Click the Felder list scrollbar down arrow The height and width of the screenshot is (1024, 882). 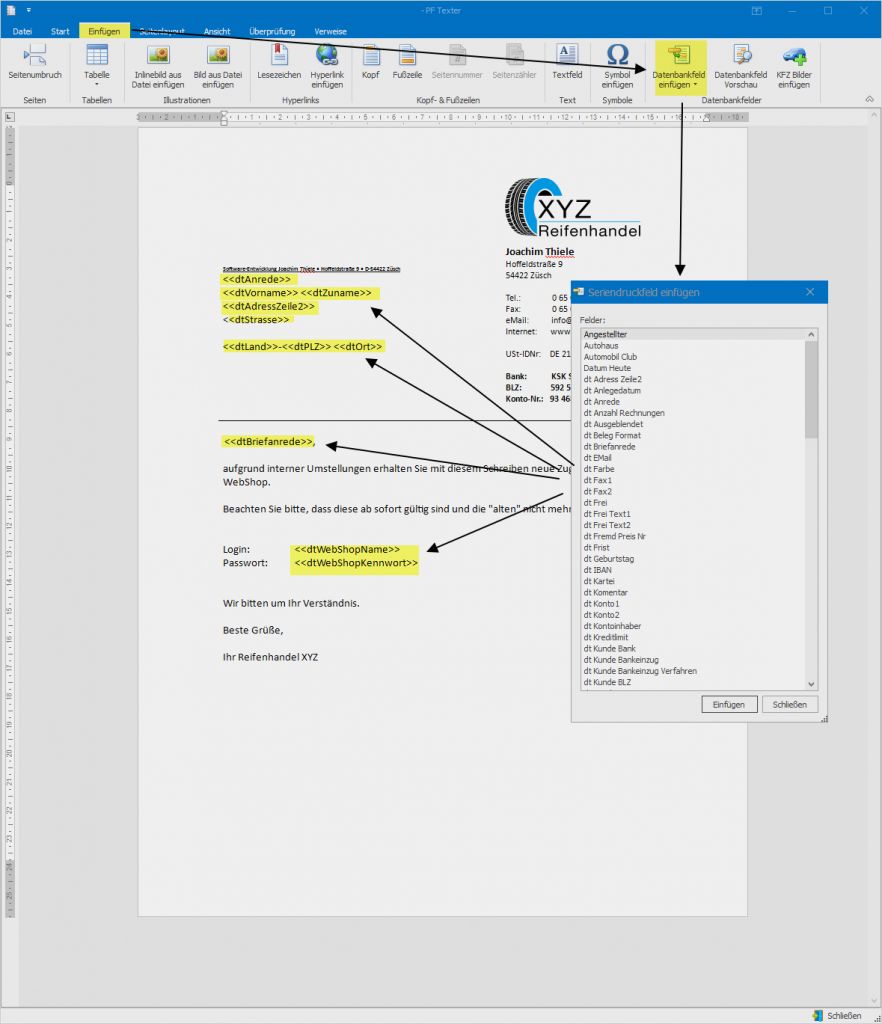tap(811, 684)
